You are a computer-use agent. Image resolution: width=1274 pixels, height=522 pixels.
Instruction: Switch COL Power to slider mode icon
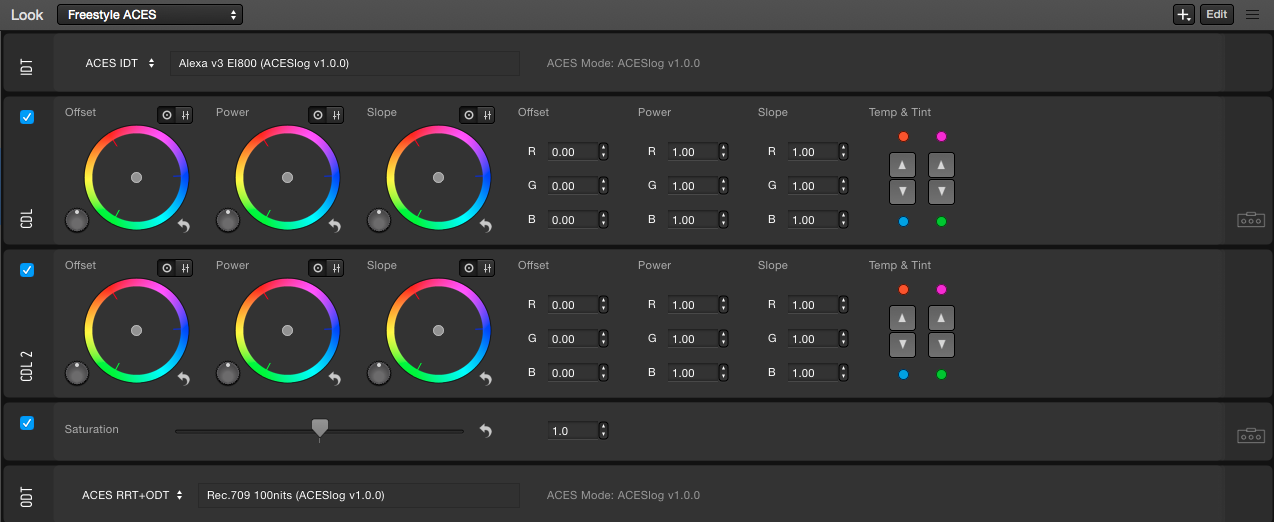point(335,115)
